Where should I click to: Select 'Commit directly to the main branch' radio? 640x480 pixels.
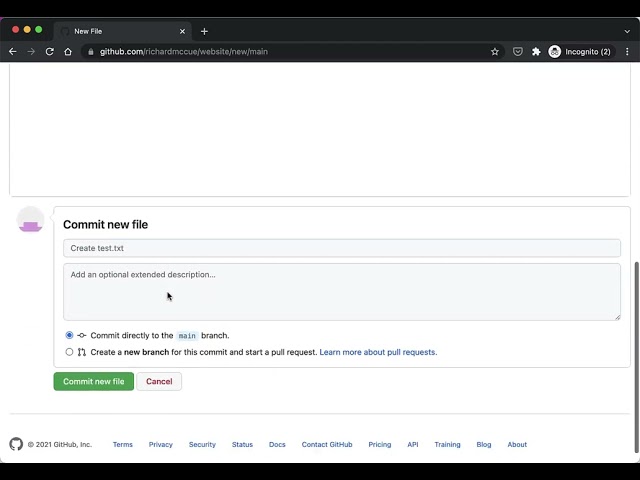tap(69, 335)
